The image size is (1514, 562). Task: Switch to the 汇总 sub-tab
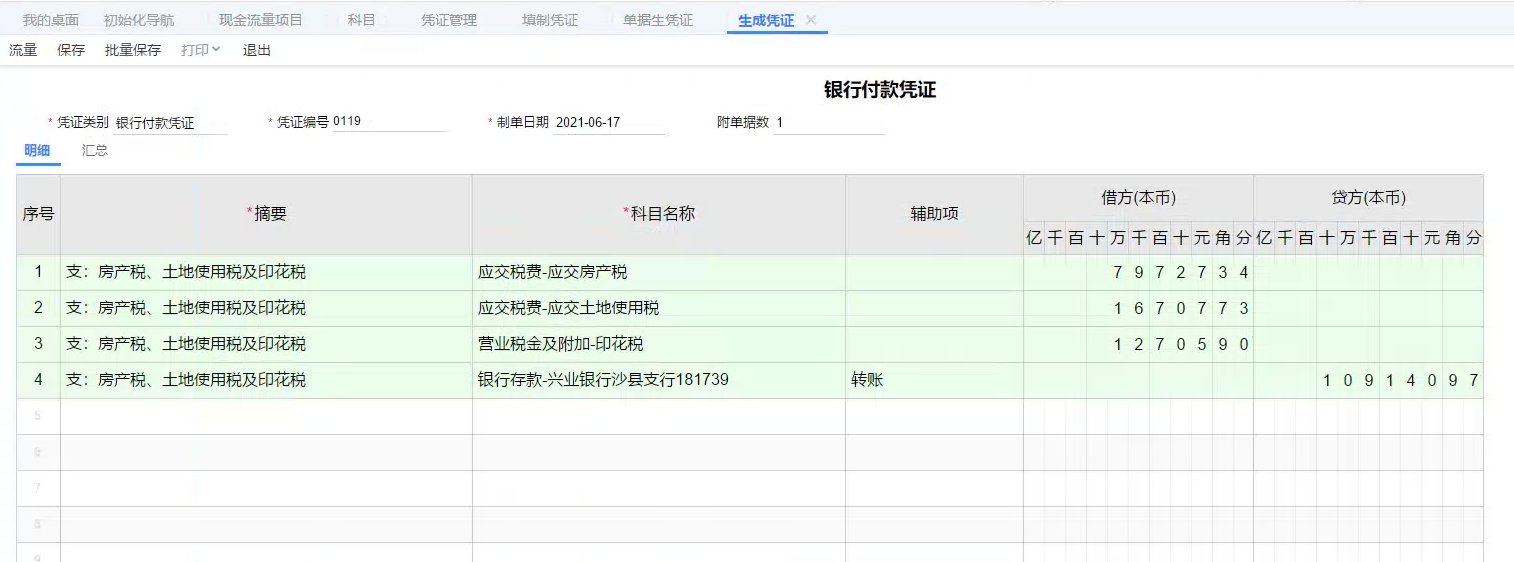(x=95, y=151)
